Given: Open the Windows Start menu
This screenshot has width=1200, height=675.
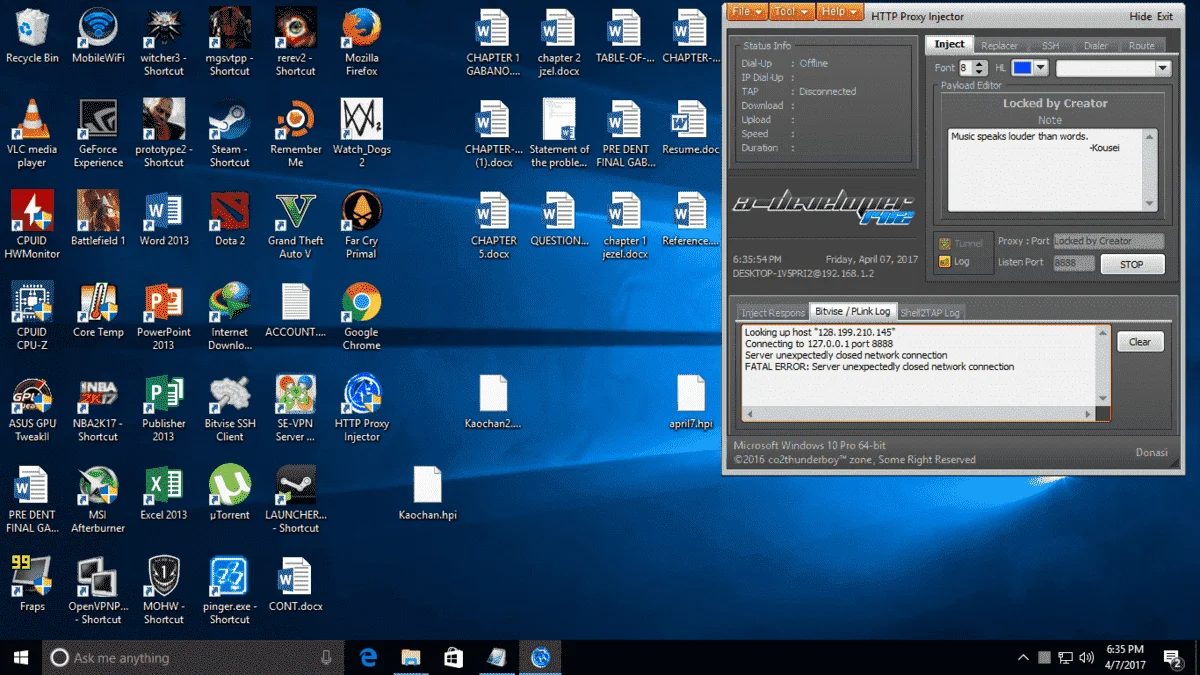Looking at the screenshot, I should 20,657.
